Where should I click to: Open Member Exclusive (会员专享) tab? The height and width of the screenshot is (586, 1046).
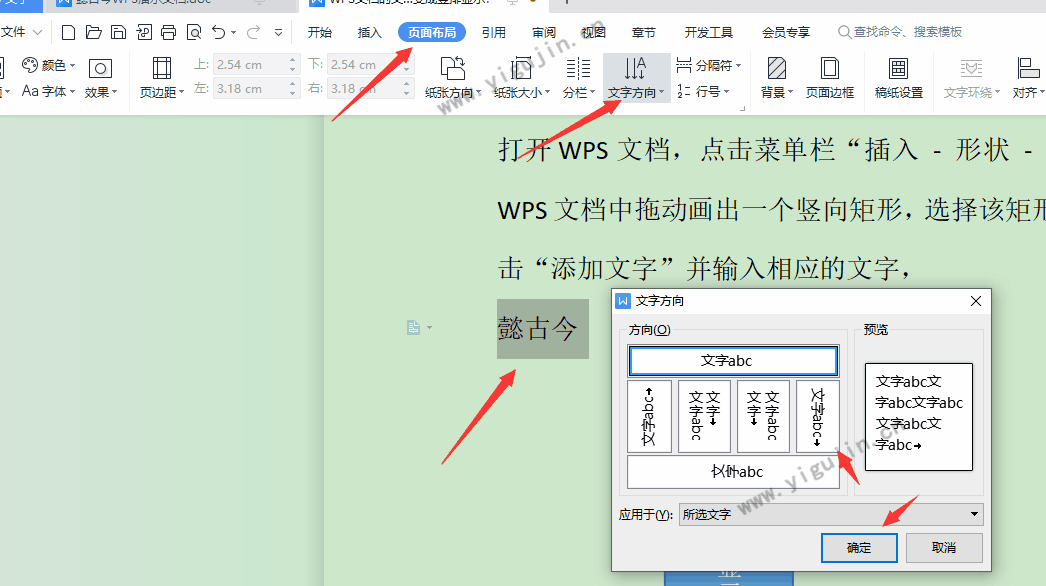point(786,32)
